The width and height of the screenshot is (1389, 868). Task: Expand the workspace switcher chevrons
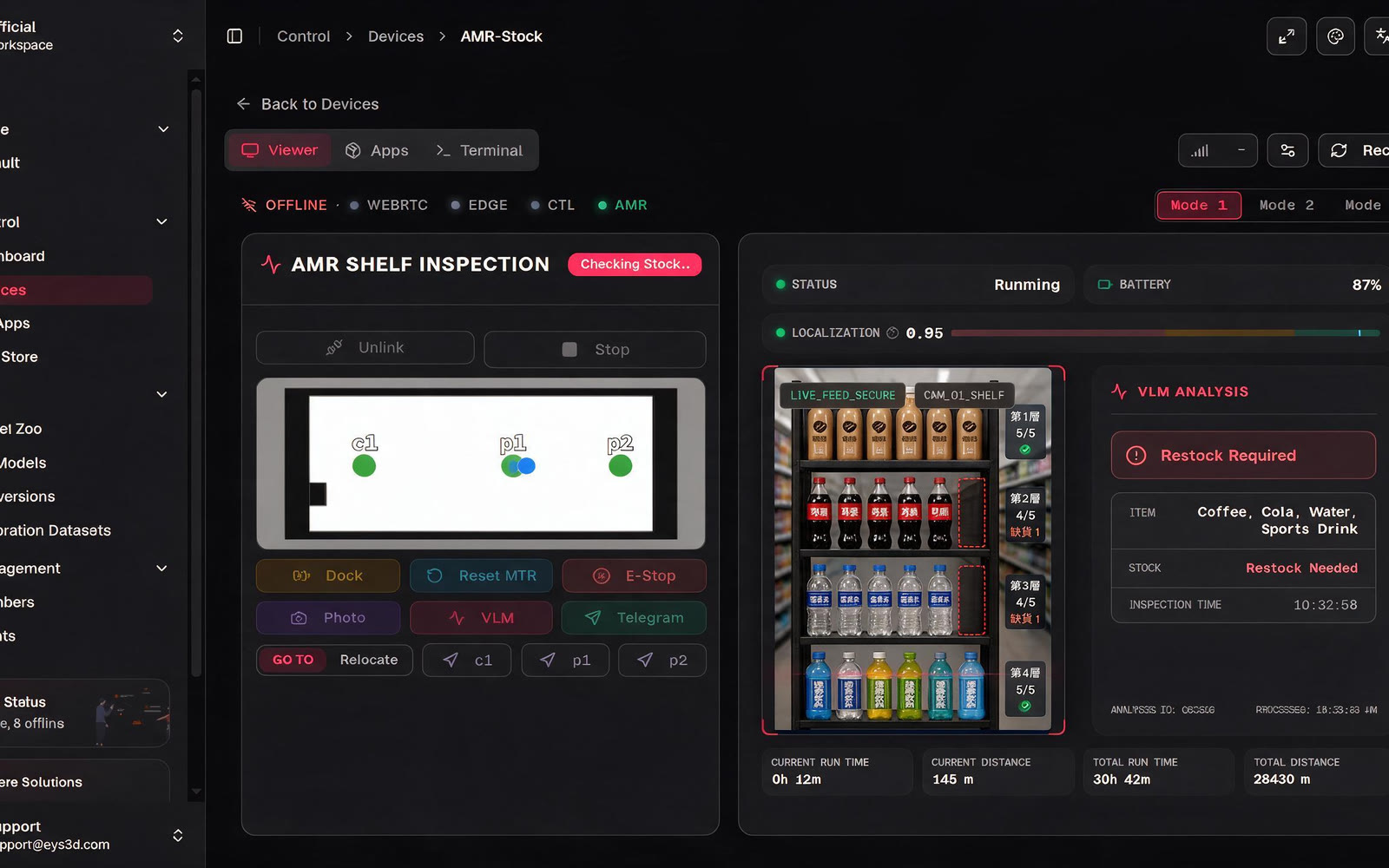(178, 36)
